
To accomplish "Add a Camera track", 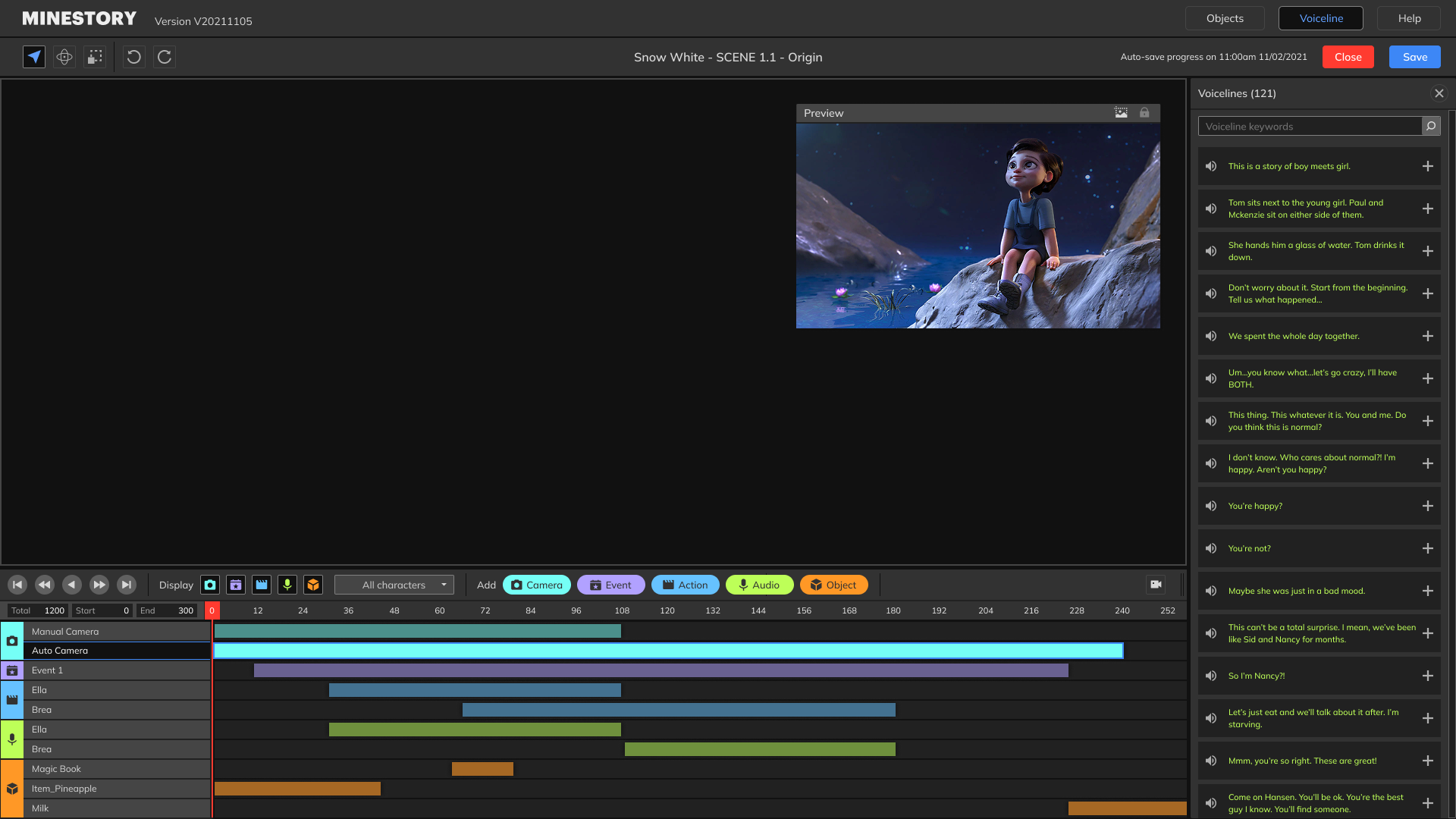I will (x=537, y=585).
